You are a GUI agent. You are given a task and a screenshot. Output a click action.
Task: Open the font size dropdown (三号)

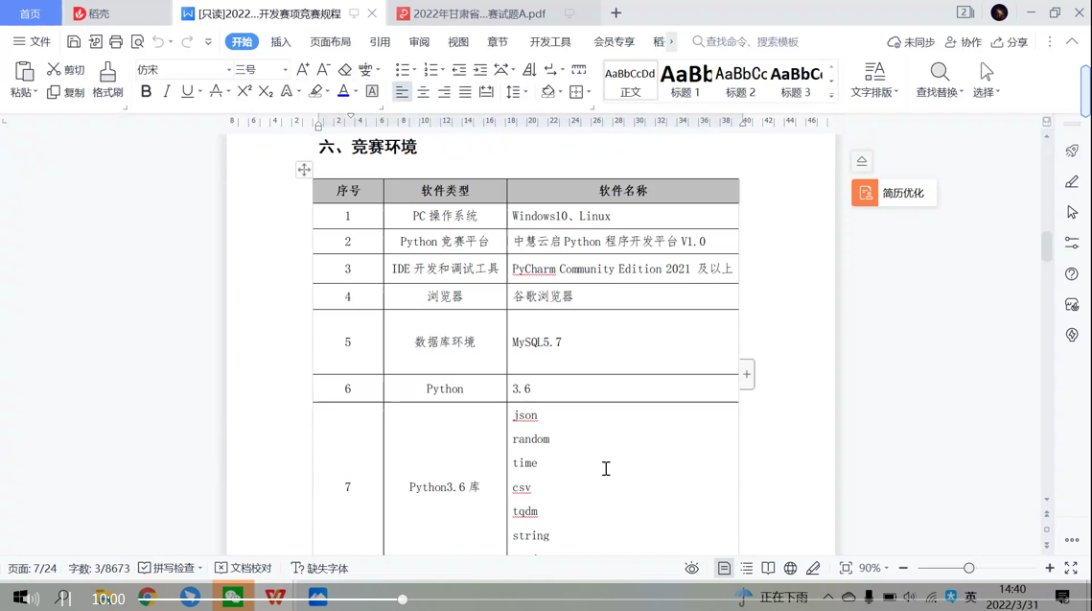point(285,70)
